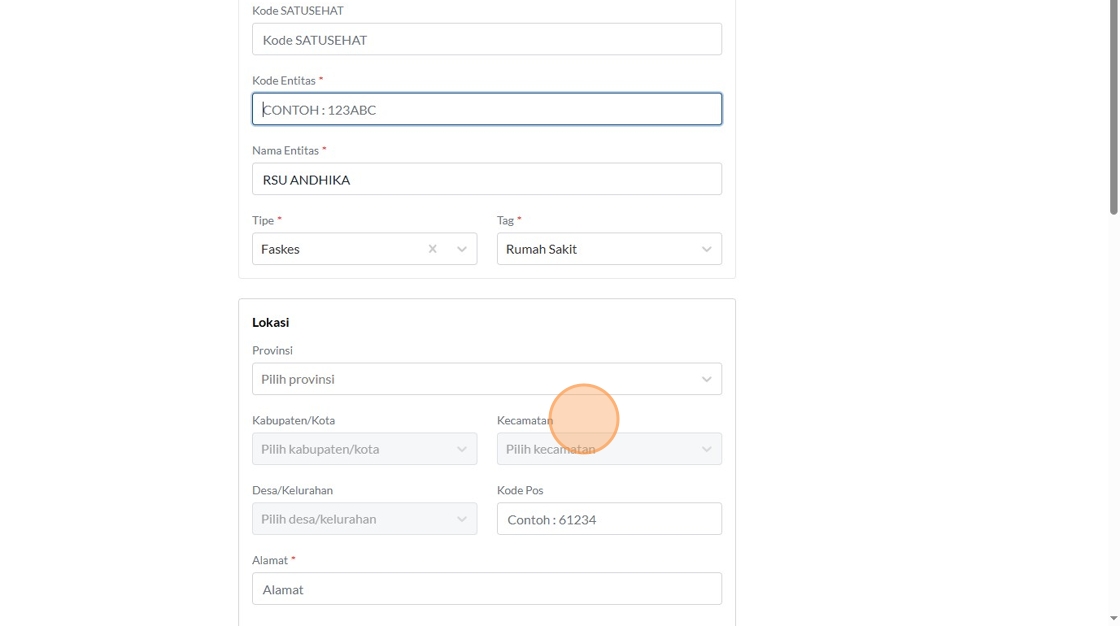
Task: Click into the Kode Entitas field
Action: [x=486, y=109]
